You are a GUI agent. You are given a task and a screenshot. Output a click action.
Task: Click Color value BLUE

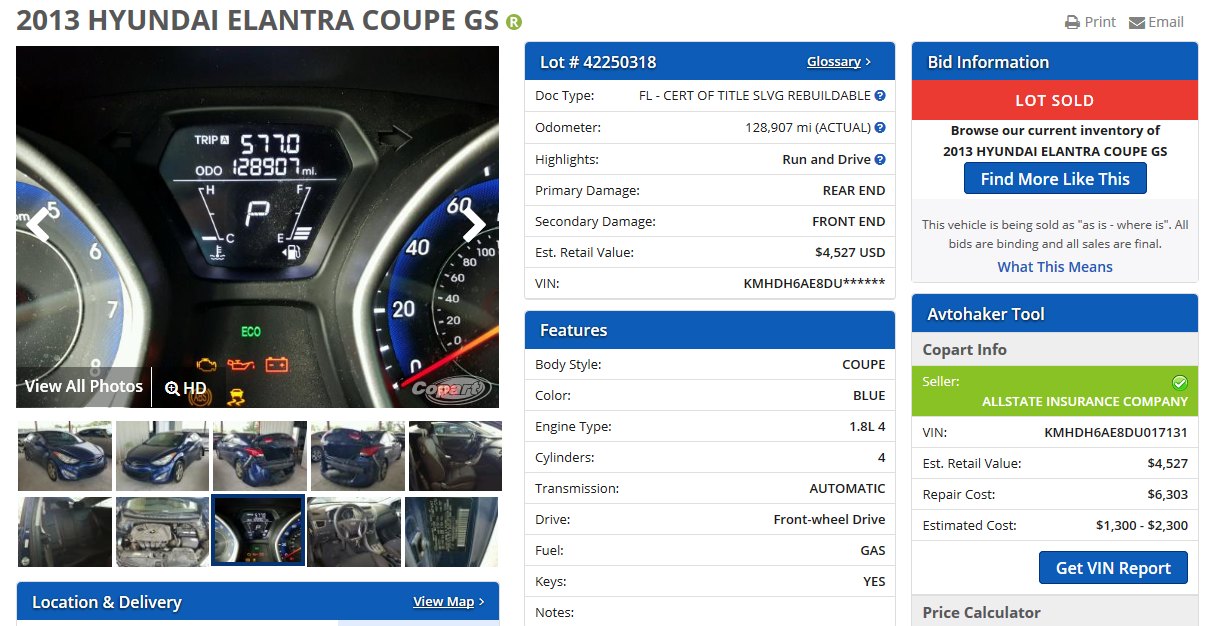point(869,395)
